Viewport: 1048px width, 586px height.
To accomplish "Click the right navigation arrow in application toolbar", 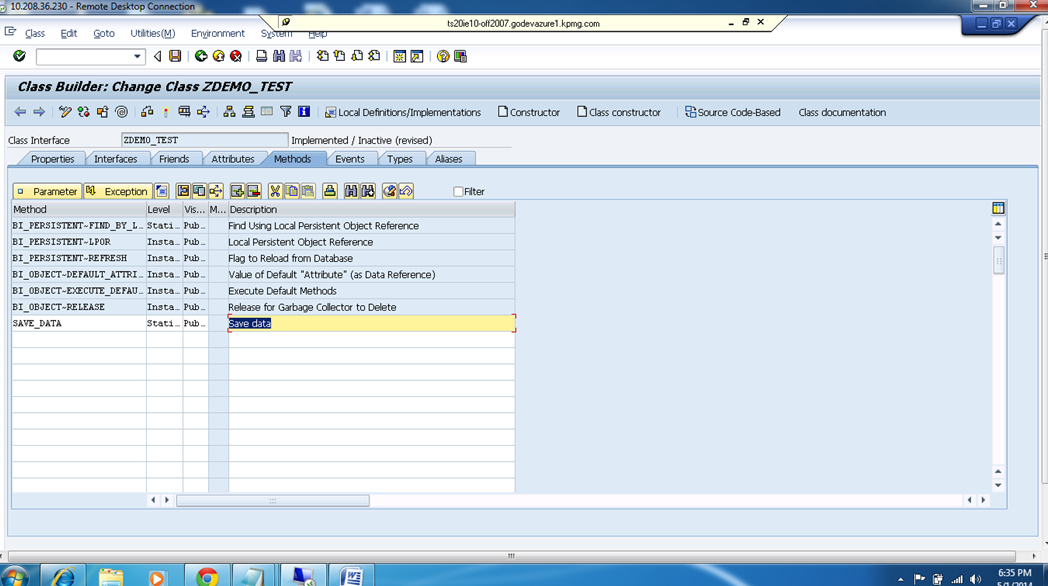I will point(39,112).
